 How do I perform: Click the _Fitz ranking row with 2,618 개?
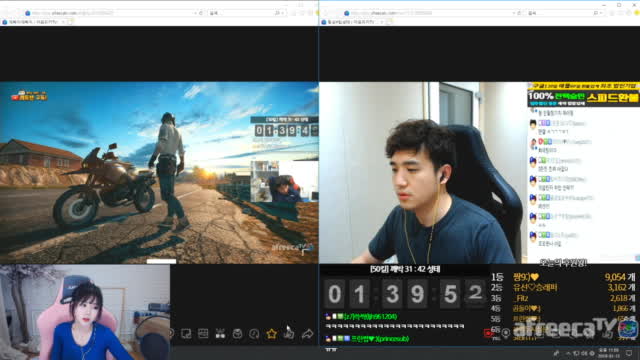(x=563, y=298)
